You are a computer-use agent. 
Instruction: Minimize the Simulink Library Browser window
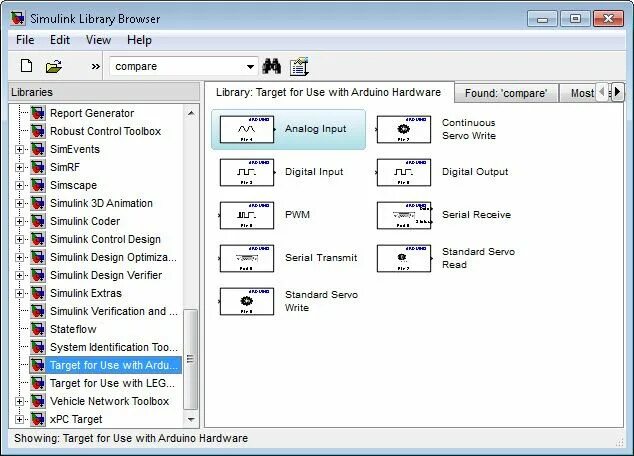(542, 19)
